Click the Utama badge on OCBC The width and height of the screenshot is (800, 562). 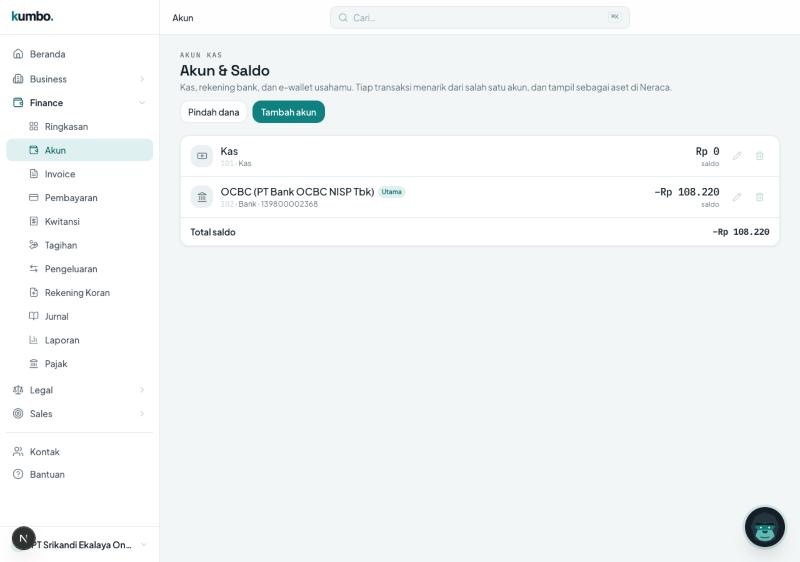[x=391, y=192]
